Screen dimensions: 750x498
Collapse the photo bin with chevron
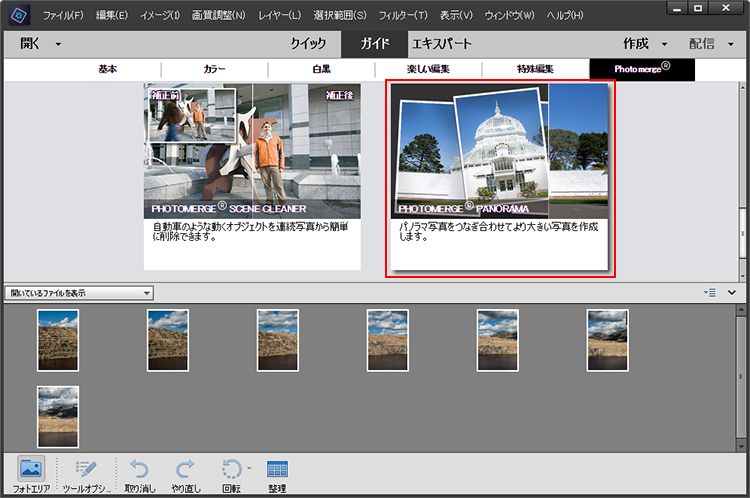[732, 292]
